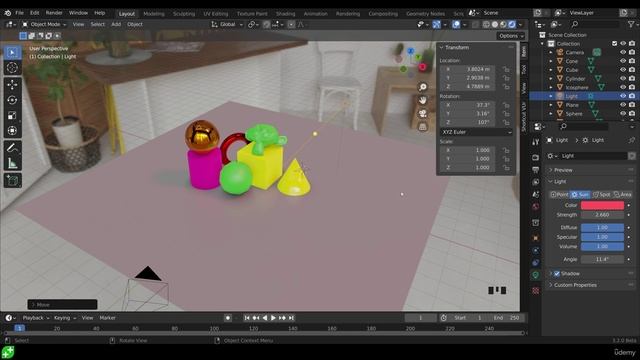Open the Render menu
The width and height of the screenshot is (640, 360).
coord(54,13)
